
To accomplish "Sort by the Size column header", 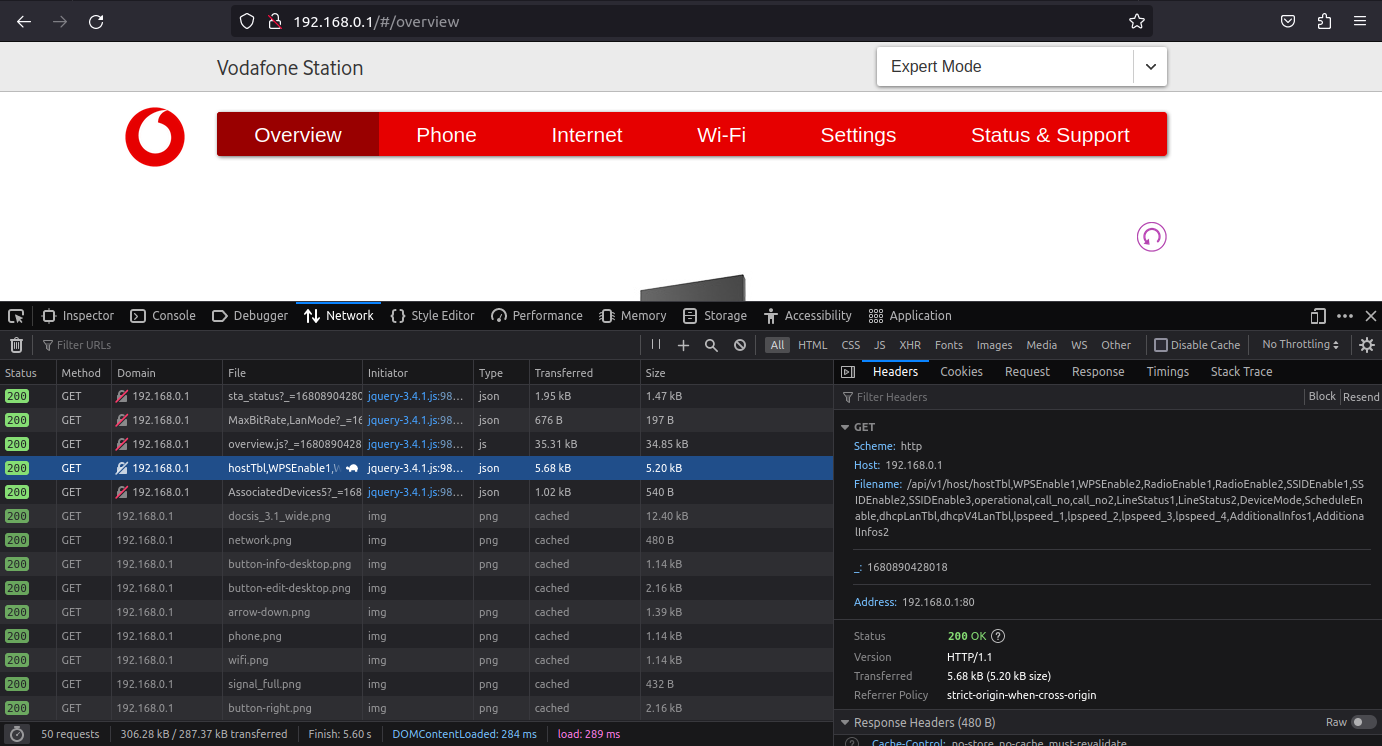I will tap(735, 373).
